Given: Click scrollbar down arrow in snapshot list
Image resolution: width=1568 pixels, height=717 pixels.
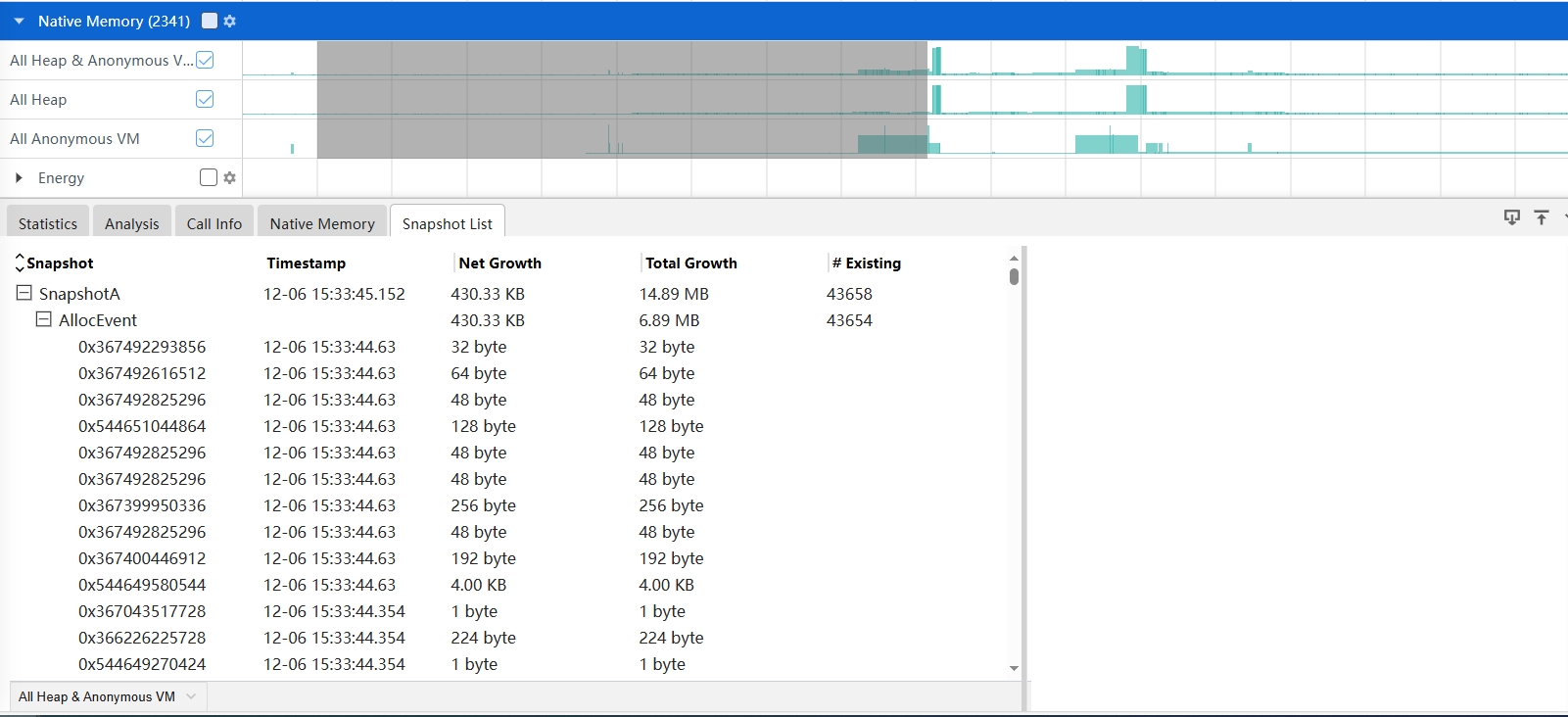Looking at the screenshot, I should click(1014, 668).
